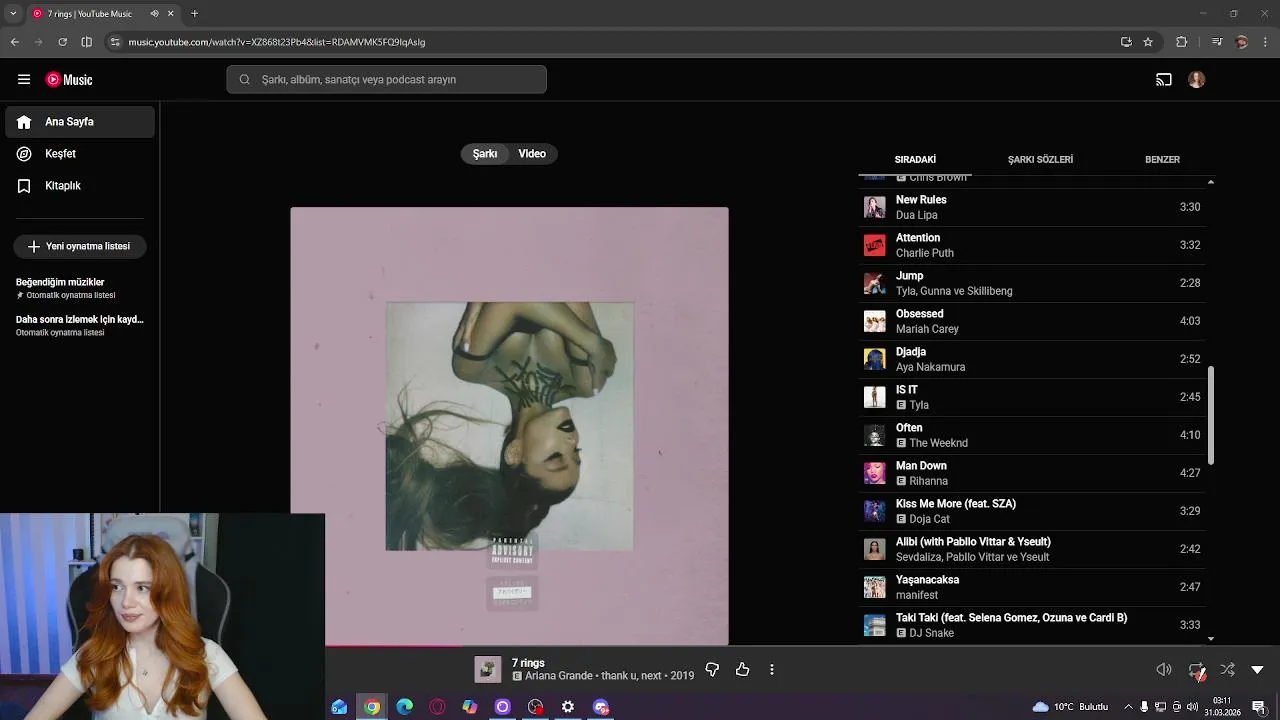
Task: Click the song progress bar above the player
Action: point(640,646)
